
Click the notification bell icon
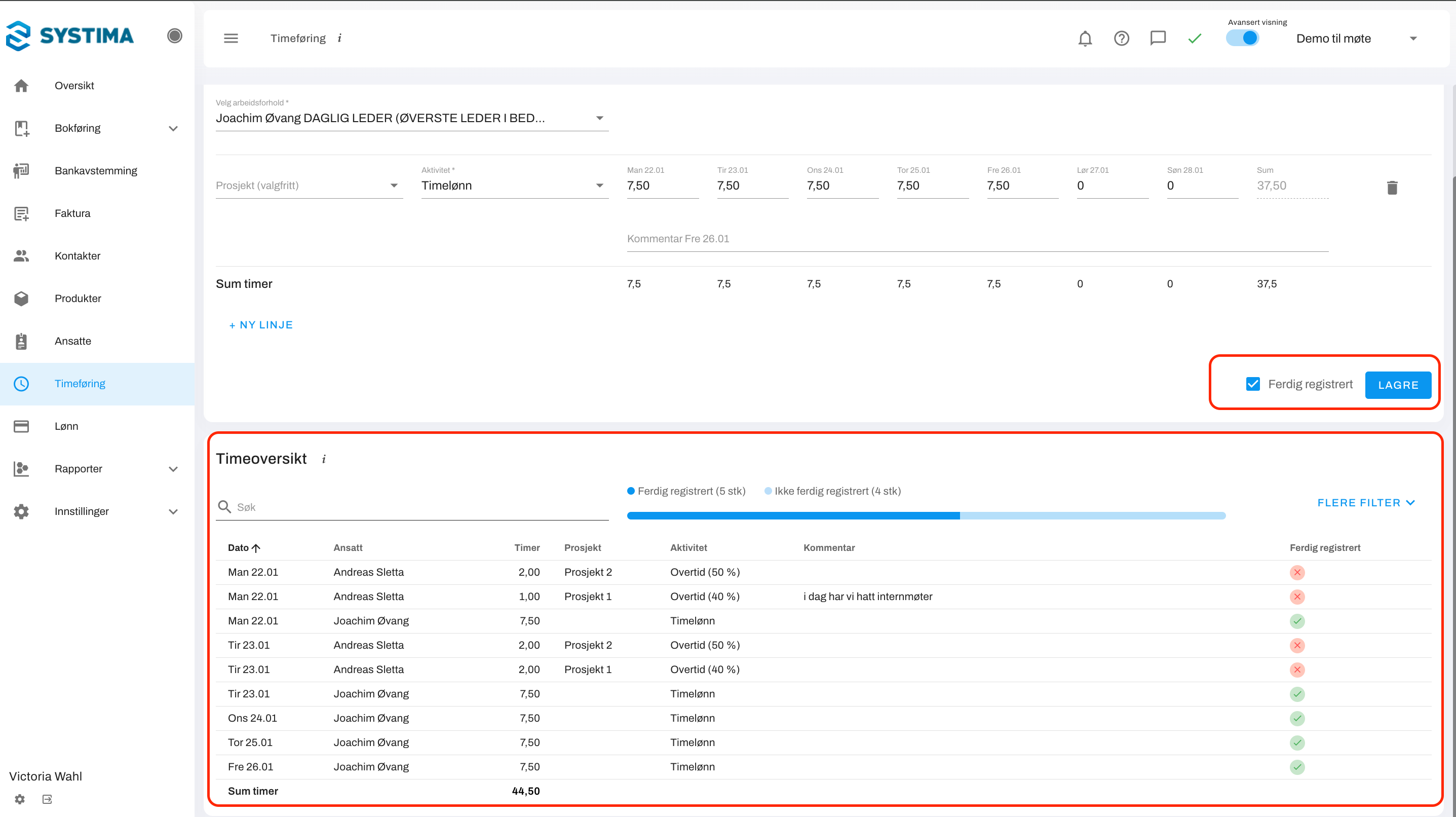(x=1085, y=39)
